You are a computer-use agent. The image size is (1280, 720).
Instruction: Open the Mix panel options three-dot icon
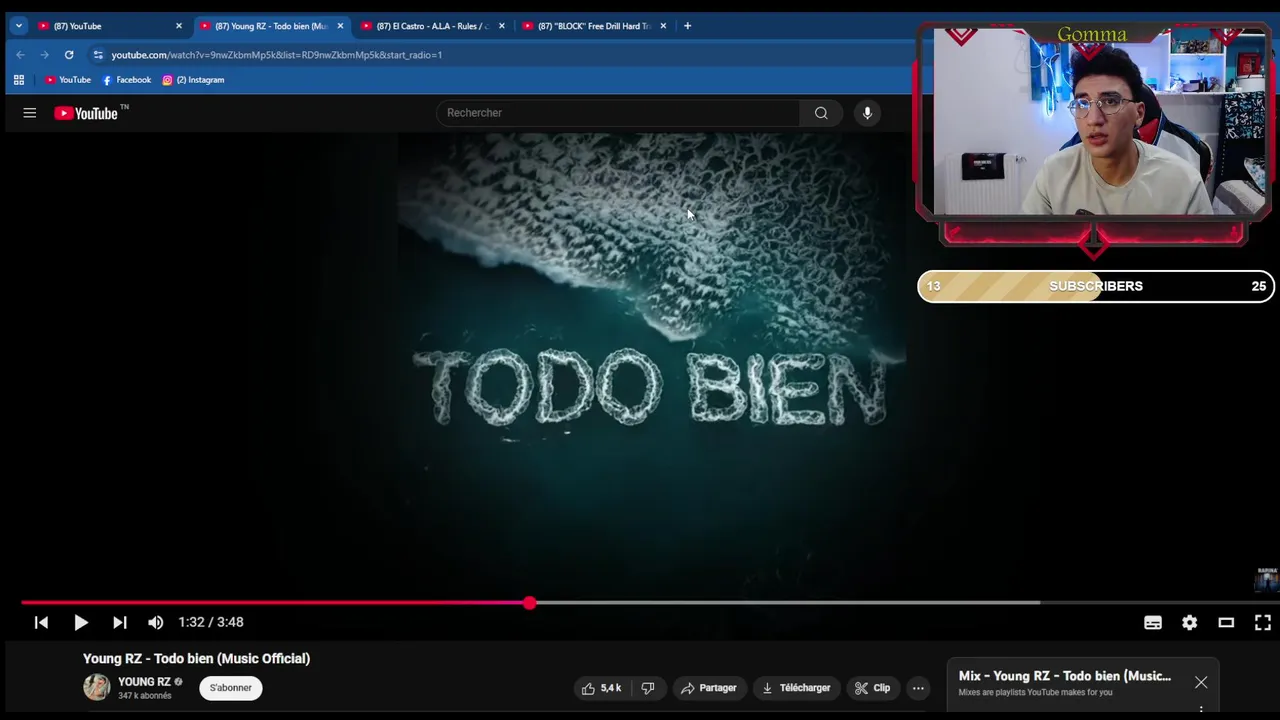coord(1201,711)
